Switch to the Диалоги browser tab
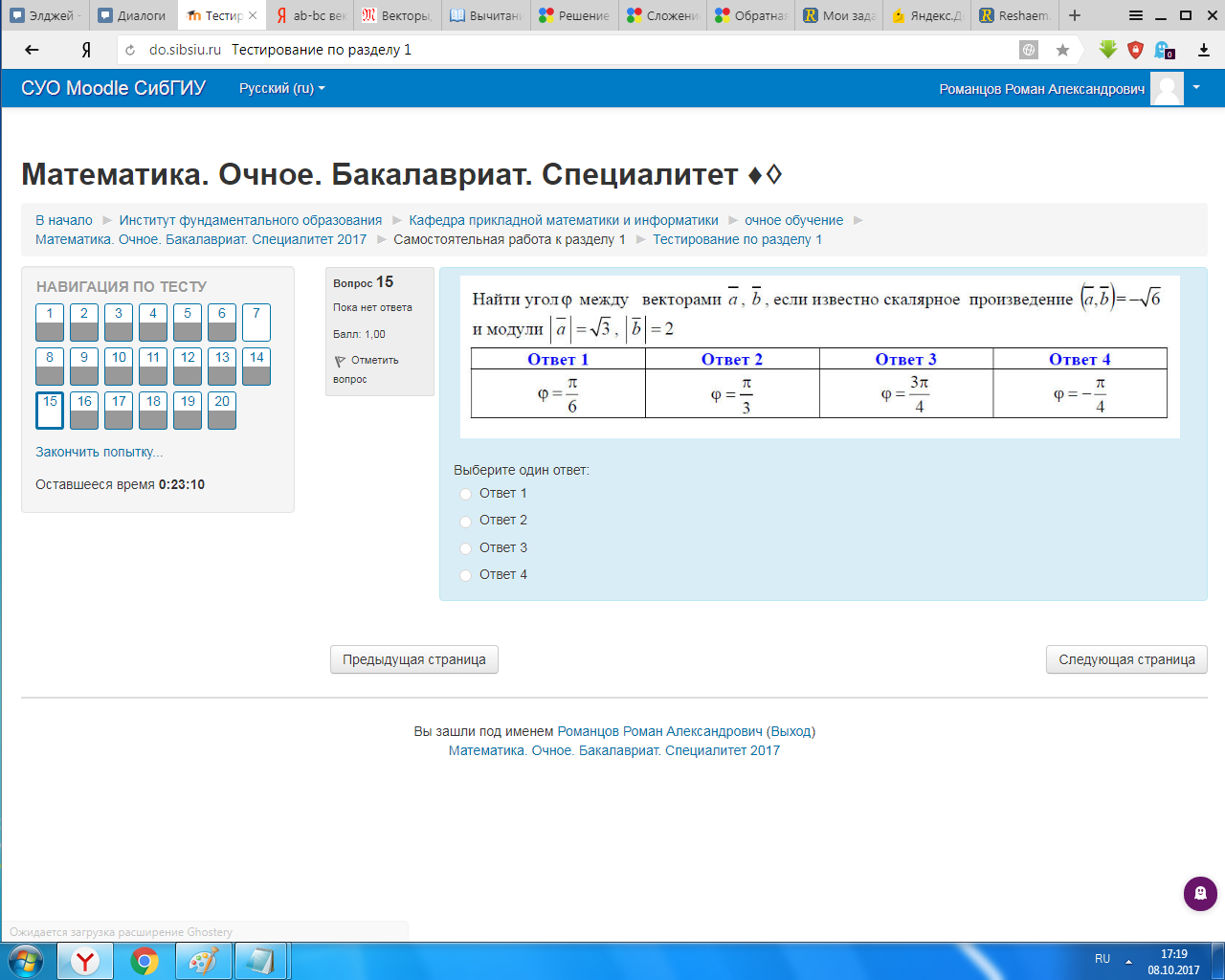The image size is (1225, 980). [x=132, y=15]
